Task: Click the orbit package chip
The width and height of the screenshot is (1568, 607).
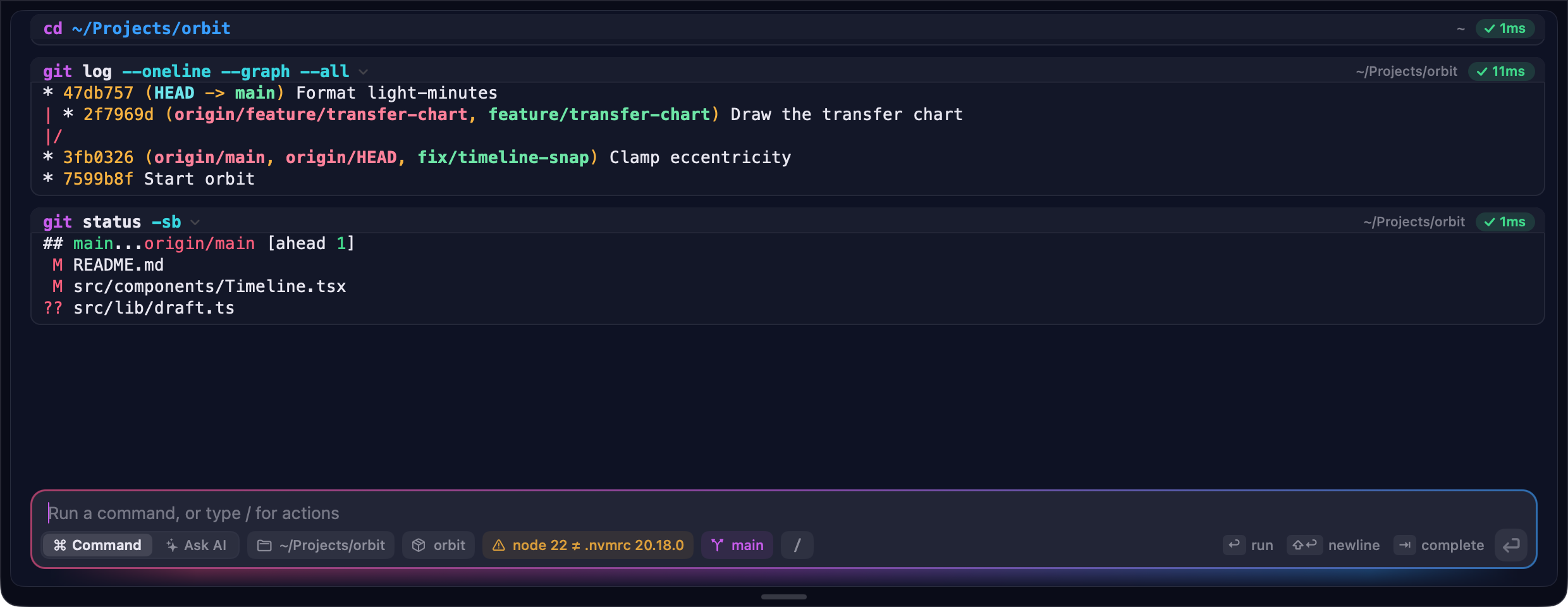Action: click(439, 545)
